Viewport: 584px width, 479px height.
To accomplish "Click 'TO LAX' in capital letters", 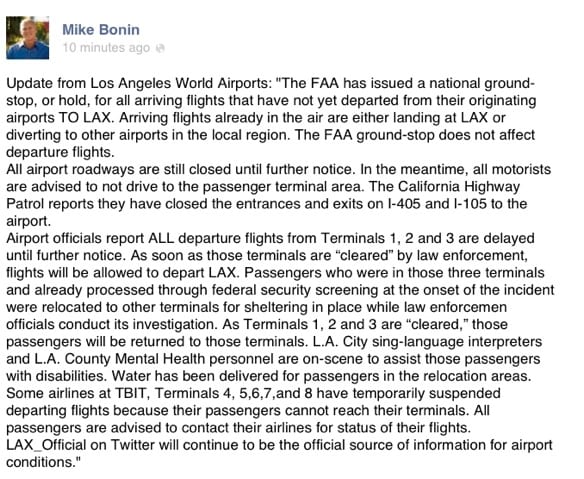I will [x=85, y=118].
